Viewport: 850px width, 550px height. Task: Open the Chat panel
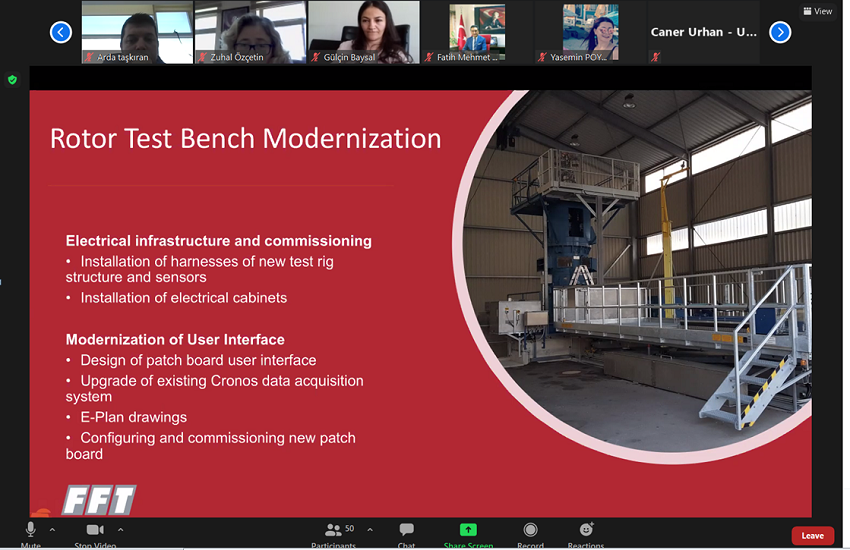pos(406,530)
